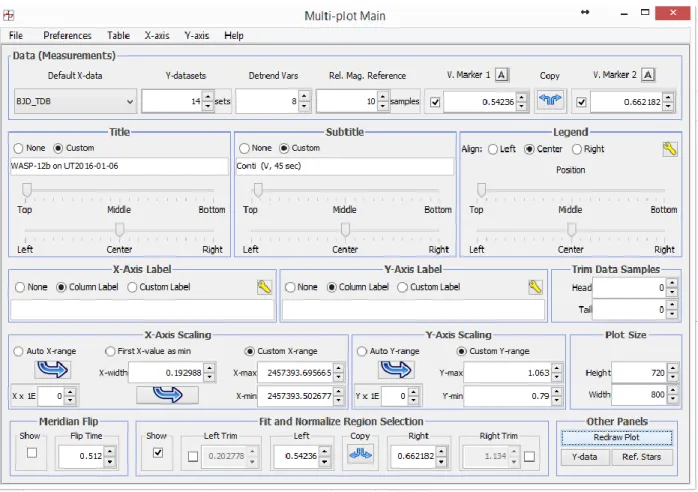Increase Plot Height spinner

click(673, 368)
